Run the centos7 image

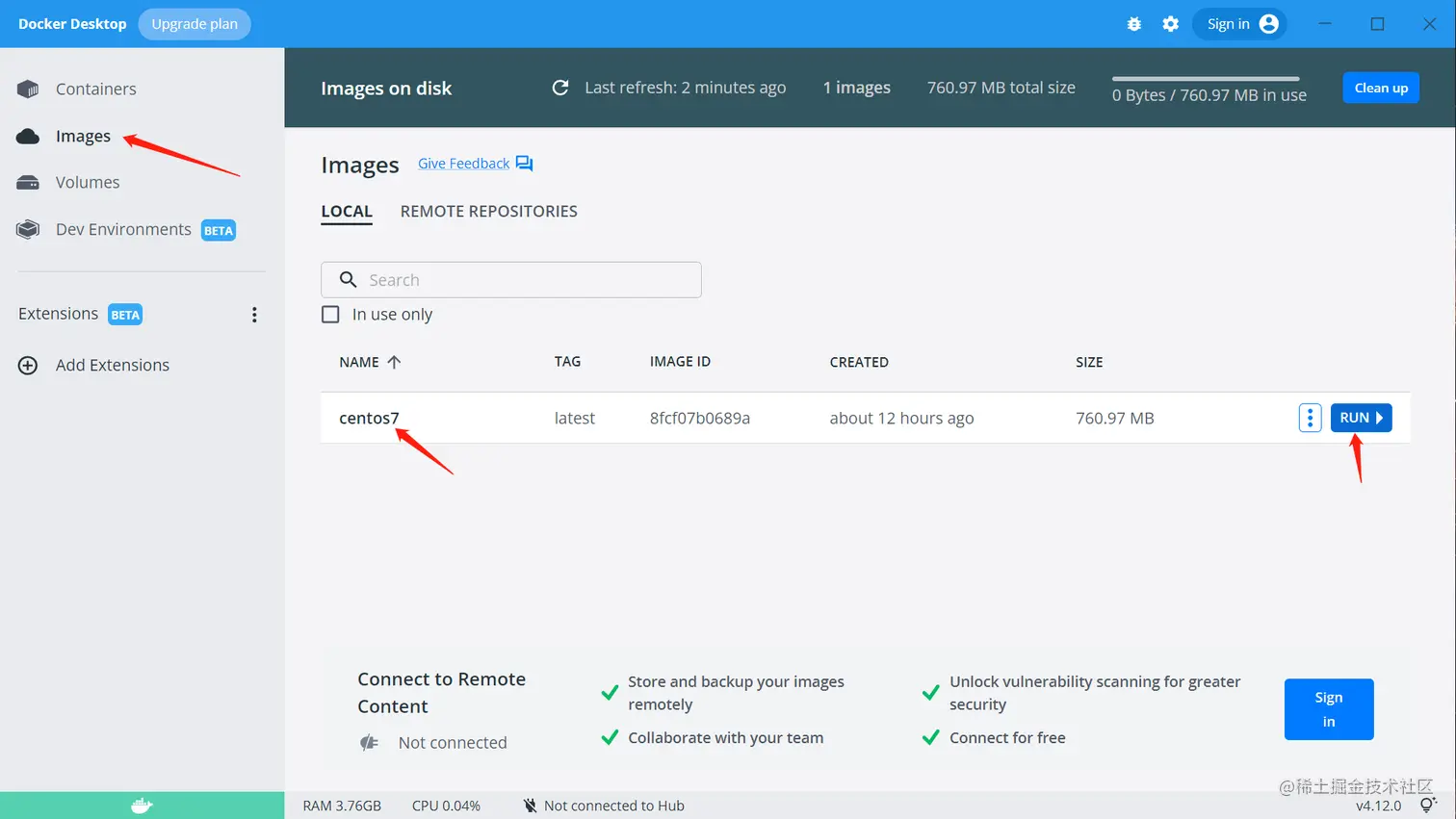[x=1362, y=418]
